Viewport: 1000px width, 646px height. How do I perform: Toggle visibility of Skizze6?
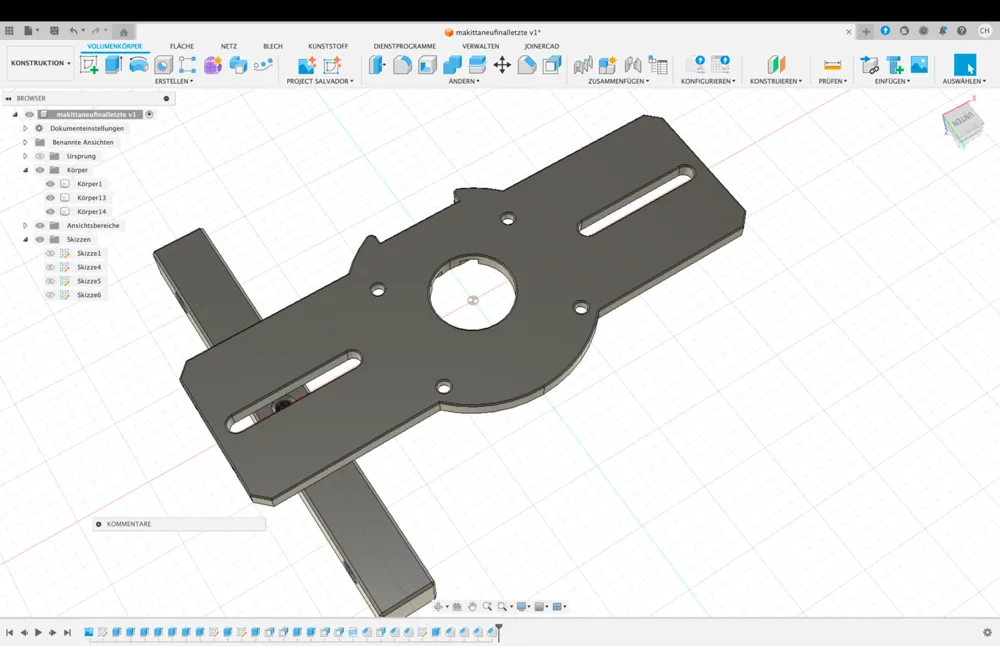point(50,295)
